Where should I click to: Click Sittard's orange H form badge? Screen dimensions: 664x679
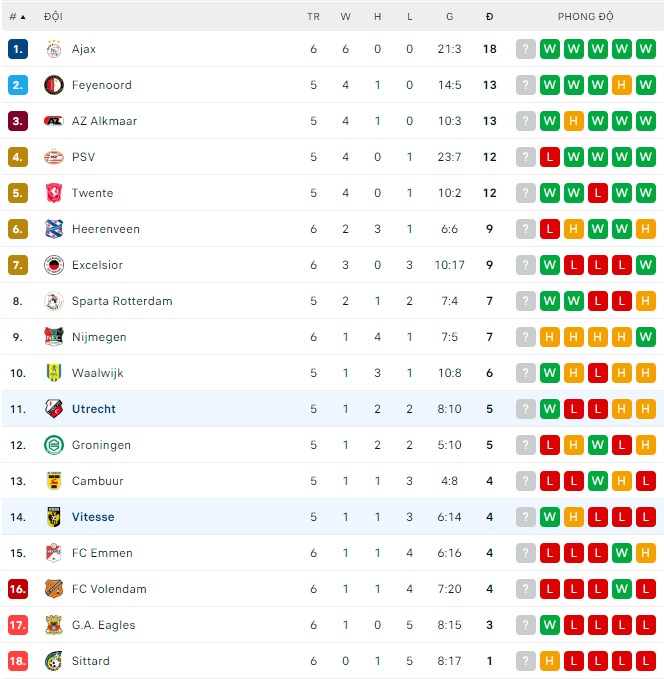(x=550, y=661)
